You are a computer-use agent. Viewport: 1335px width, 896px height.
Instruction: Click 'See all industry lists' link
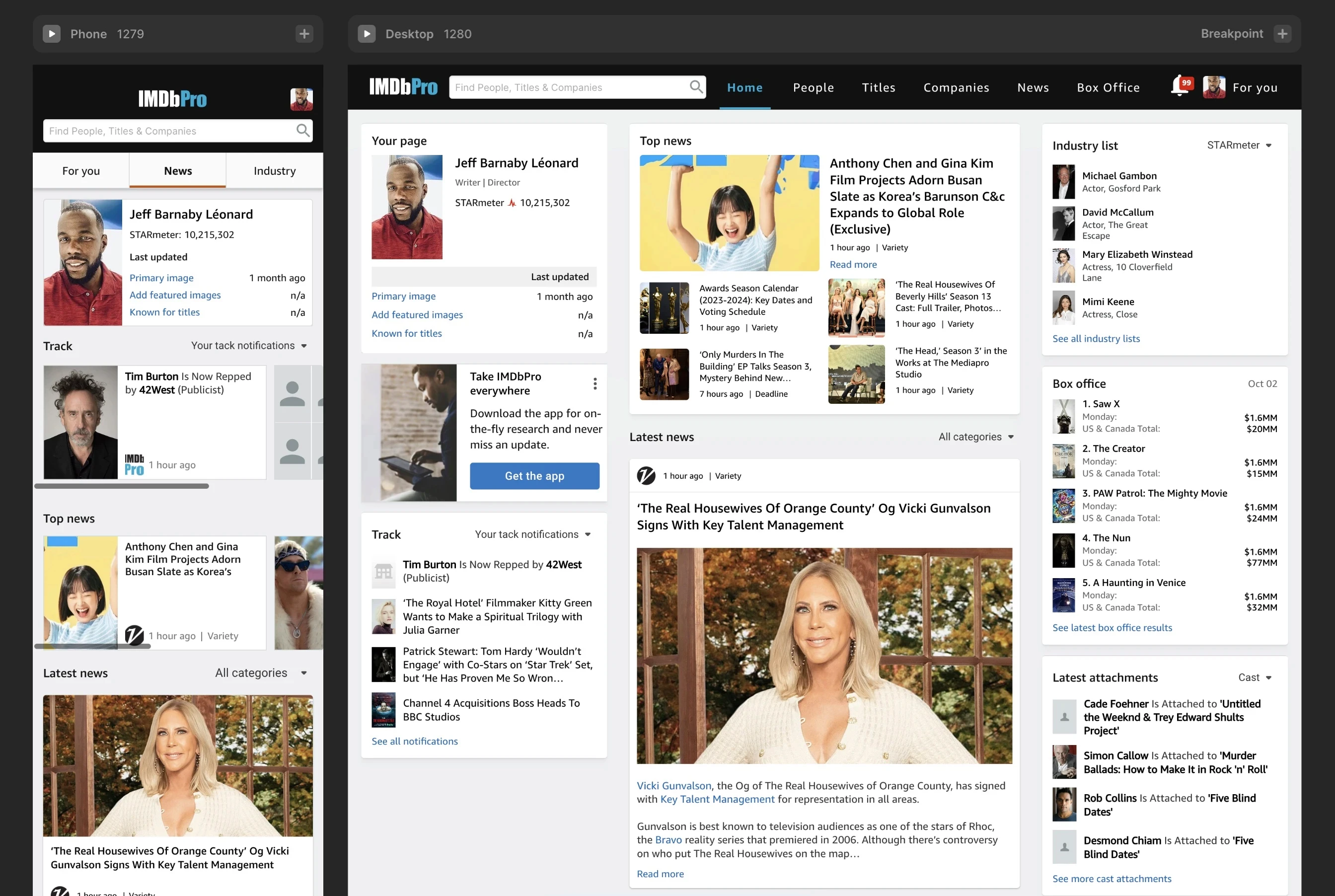pos(1096,338)
